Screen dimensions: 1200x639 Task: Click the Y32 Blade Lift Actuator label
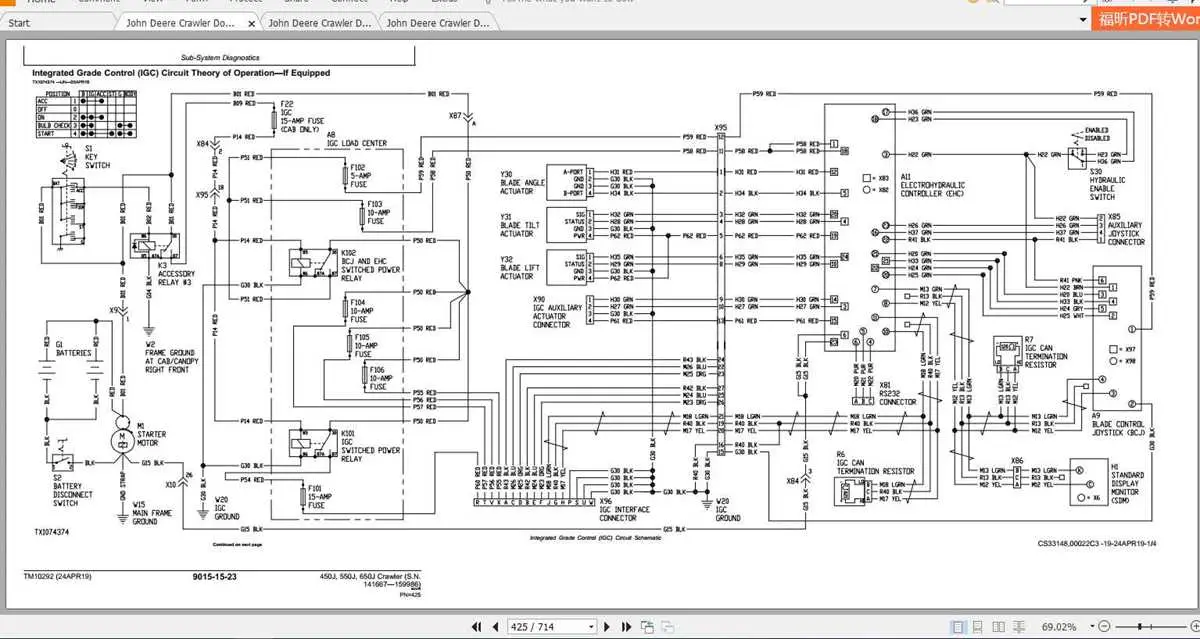(x=520, y=267)
